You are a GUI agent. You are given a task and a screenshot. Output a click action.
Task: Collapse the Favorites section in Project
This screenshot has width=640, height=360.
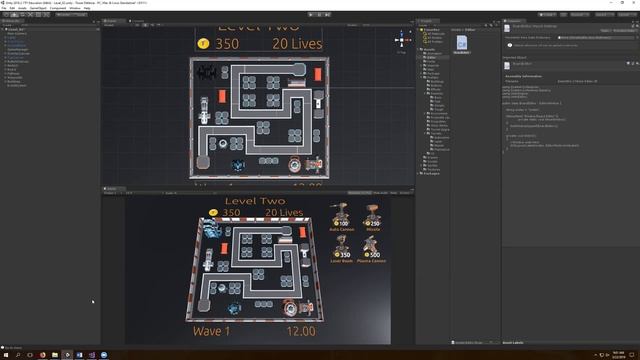tap(418, 30)
